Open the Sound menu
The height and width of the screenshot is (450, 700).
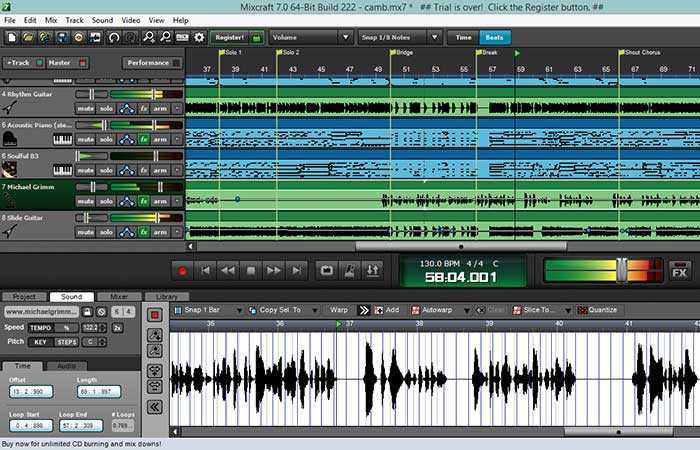click(102, 20)
